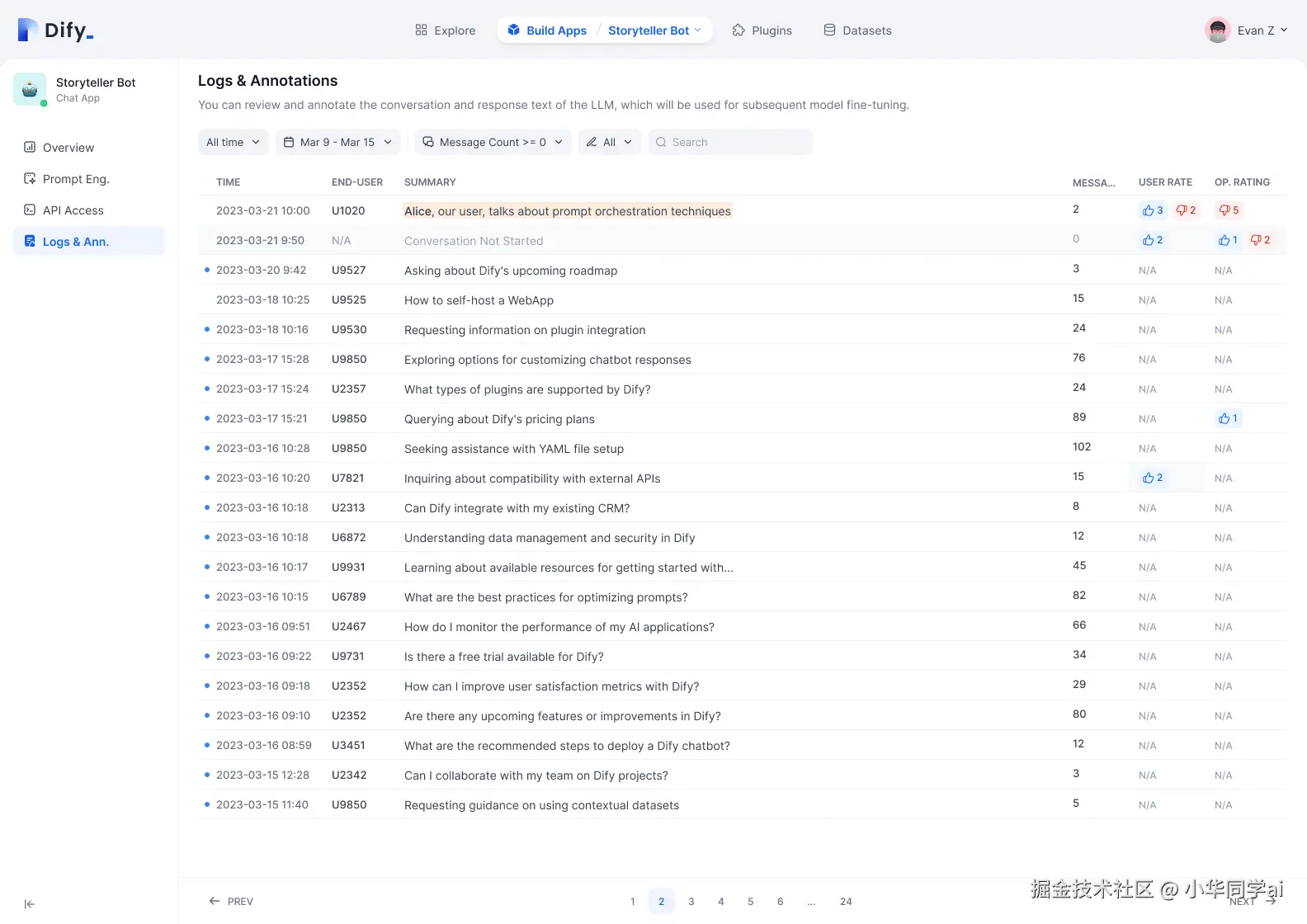Screen dimensions: 1307x924
Task: Click thumbs-down 5 operator rating for U1020
Action: tap(1229, 210)
